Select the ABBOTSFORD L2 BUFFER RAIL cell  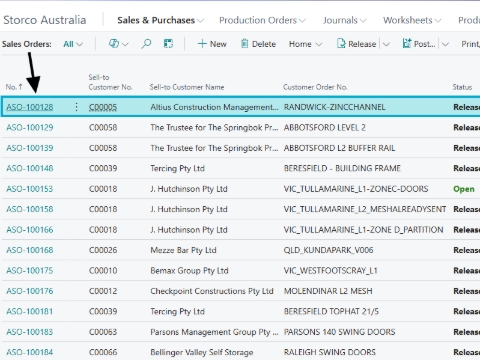pyautogui.click(x=339, y=148)
